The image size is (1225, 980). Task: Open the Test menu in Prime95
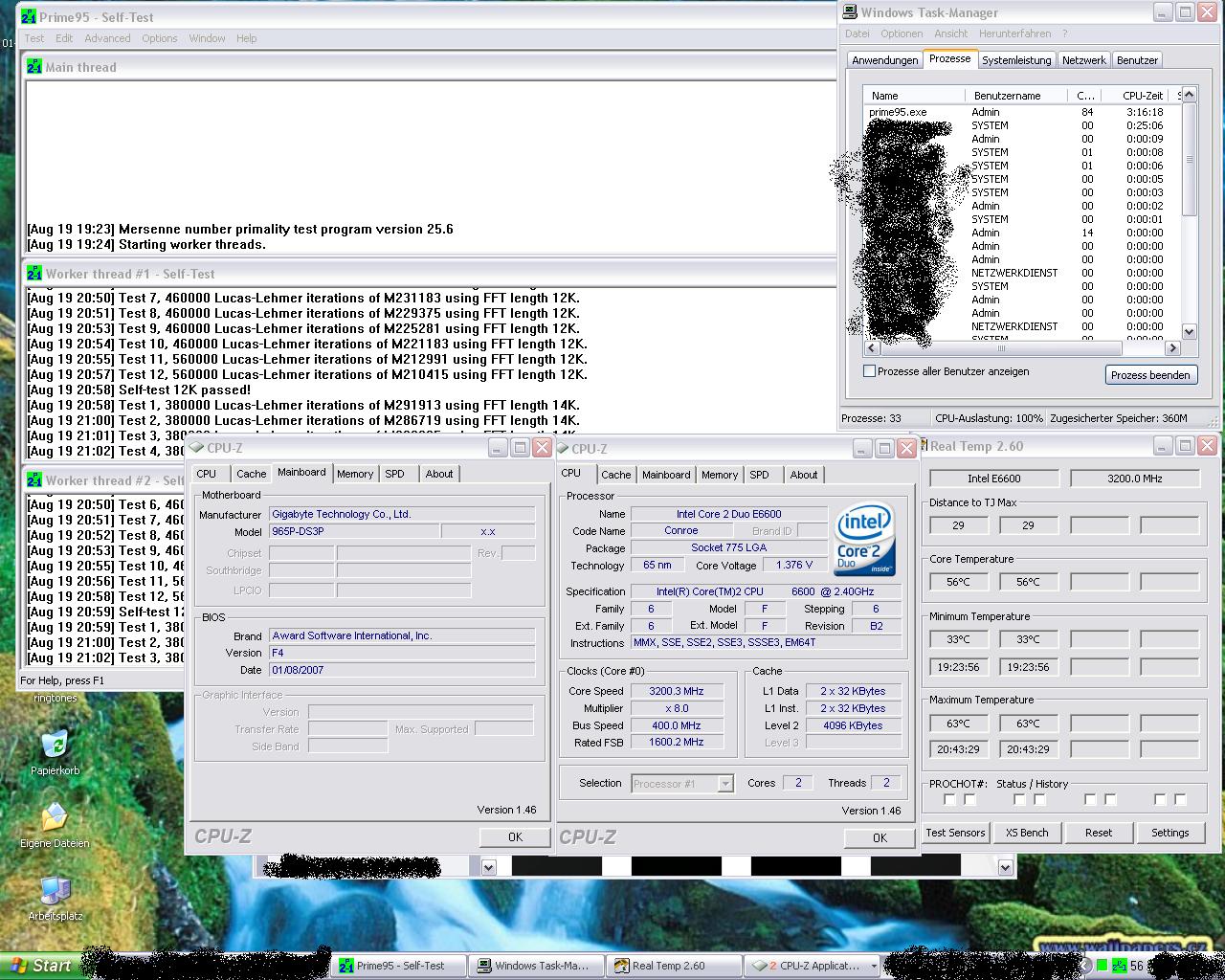(34, 38)
